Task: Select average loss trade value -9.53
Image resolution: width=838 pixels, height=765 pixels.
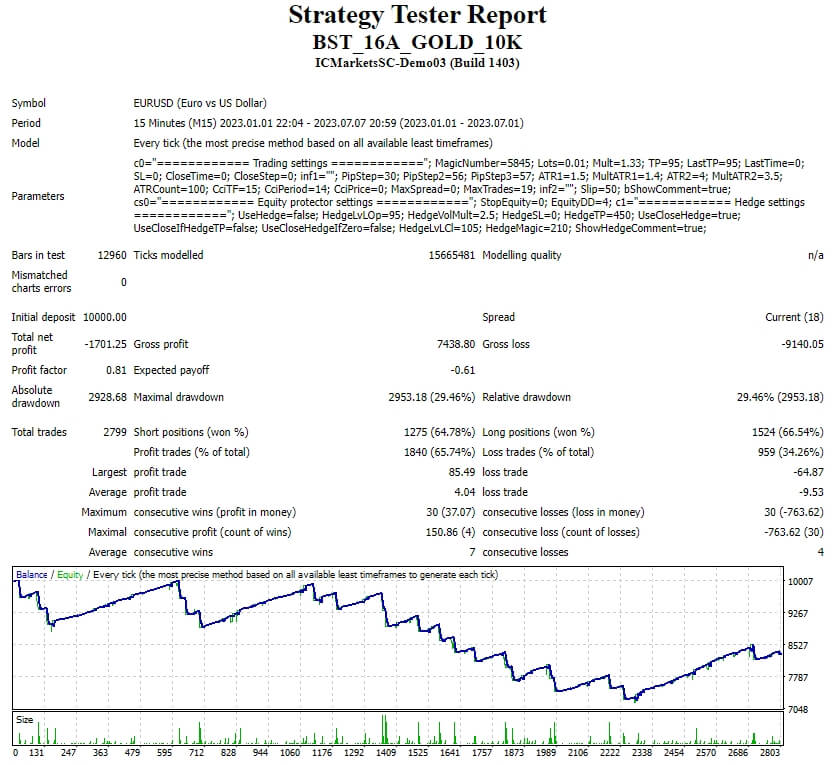Action: point(811,492)
